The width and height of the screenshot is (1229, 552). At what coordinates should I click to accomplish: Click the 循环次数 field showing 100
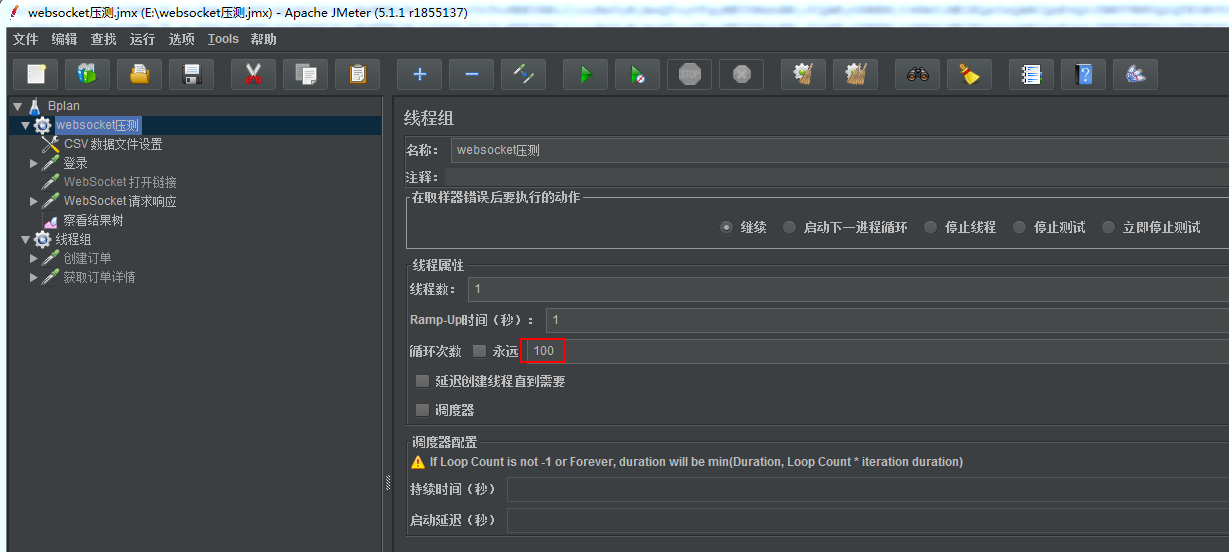click(x=879, y=351)
